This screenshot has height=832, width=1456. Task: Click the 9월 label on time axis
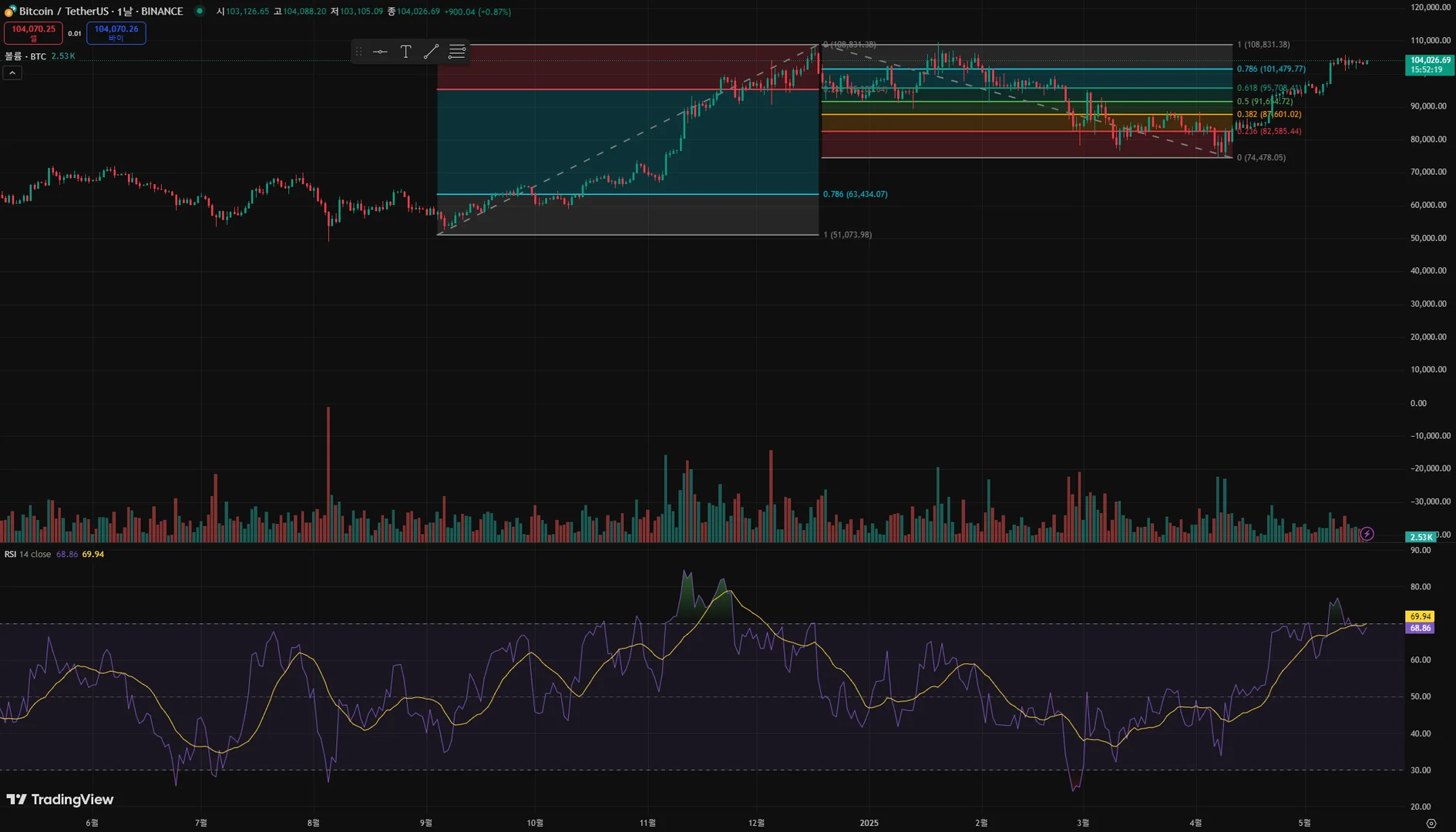click(426, 823)
